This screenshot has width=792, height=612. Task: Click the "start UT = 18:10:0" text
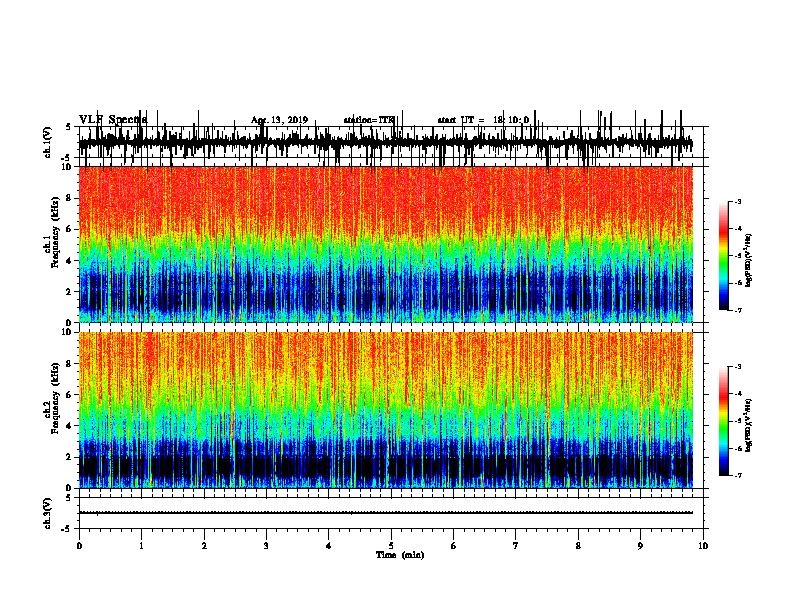click(x=483, y=120)
